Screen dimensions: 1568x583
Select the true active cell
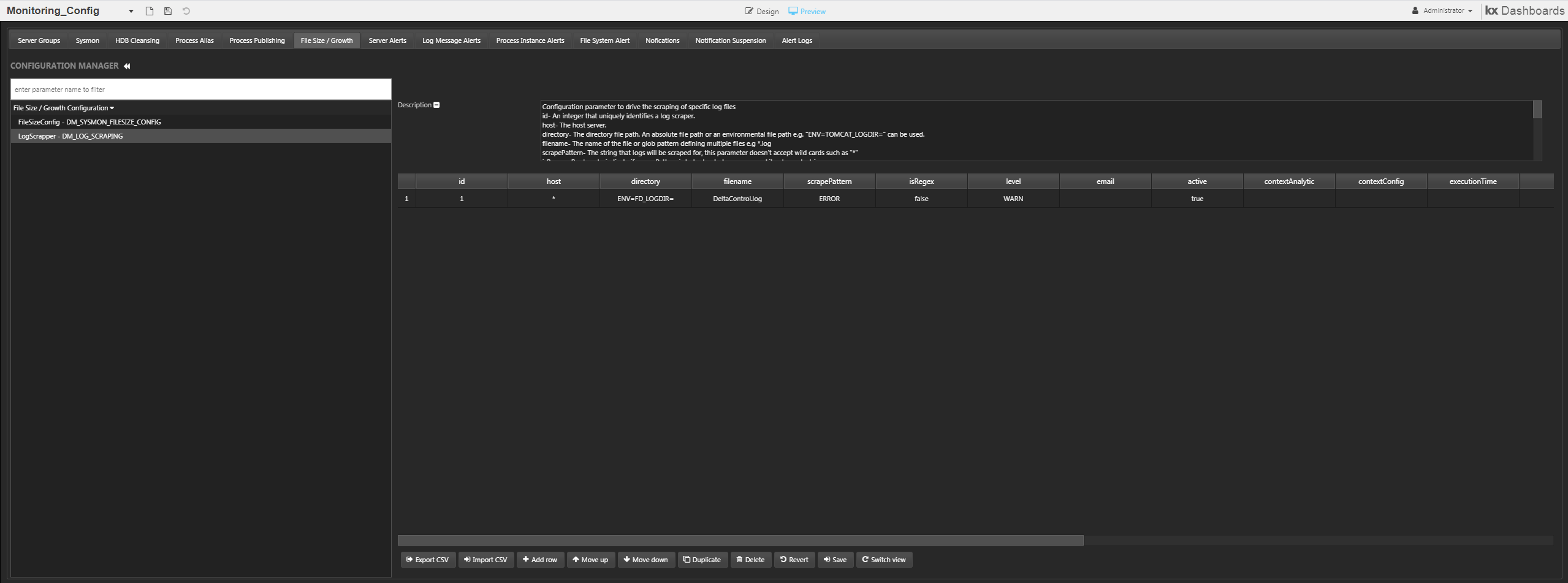coord(1197,199)
